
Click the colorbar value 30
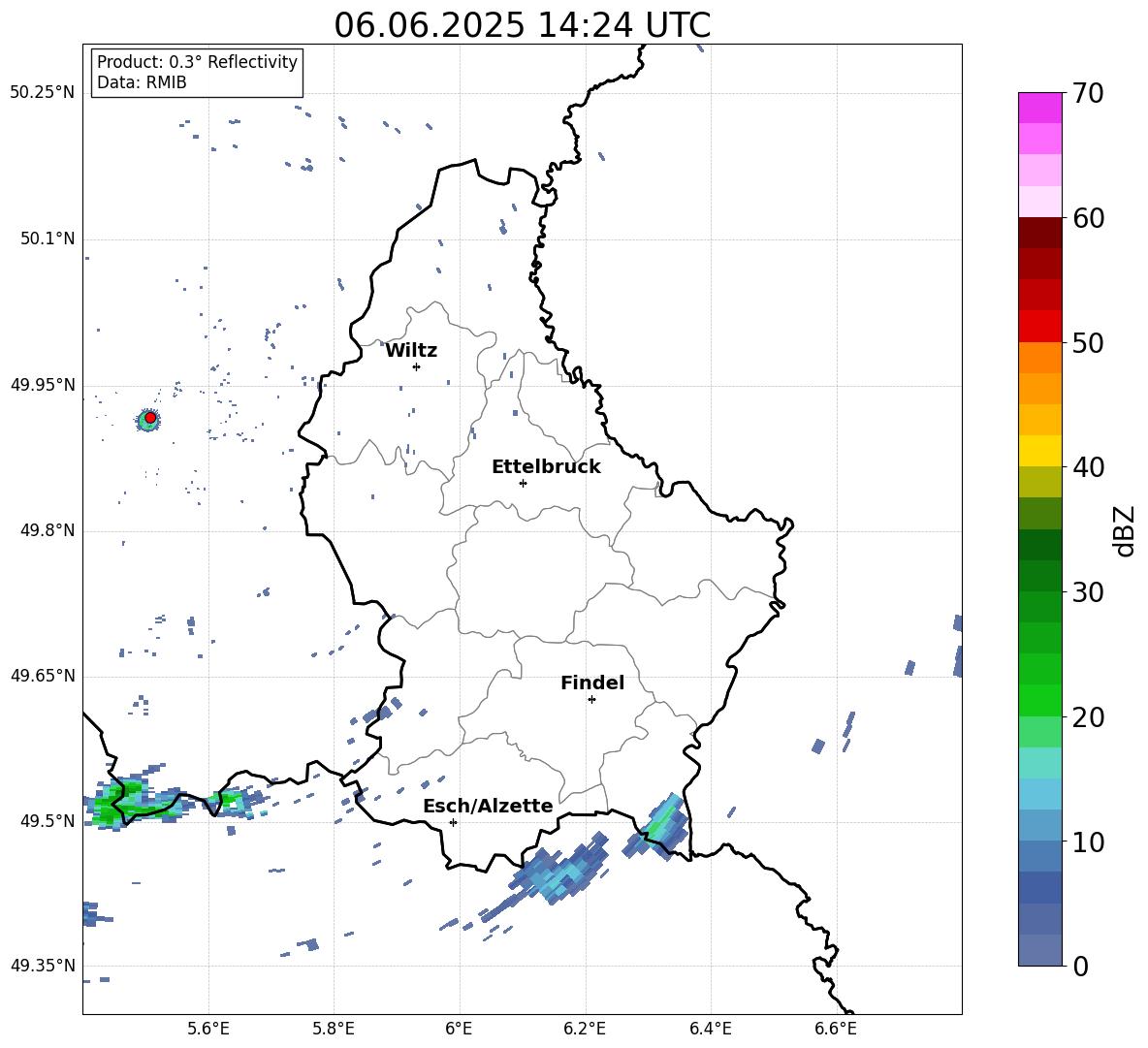coord(1088,592)
